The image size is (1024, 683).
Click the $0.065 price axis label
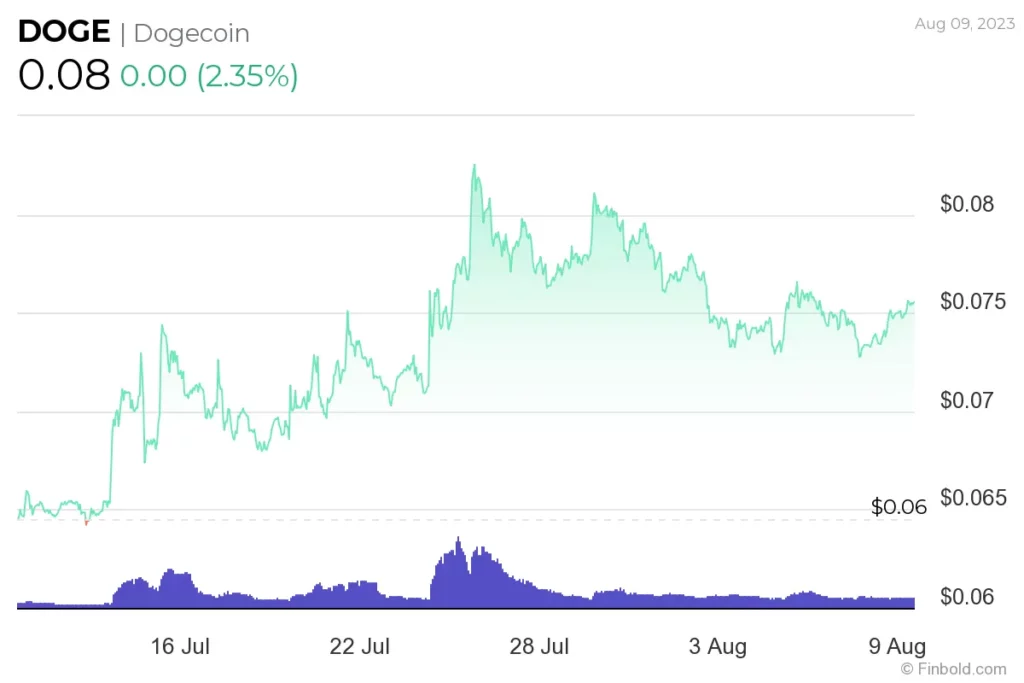(972, 498)
